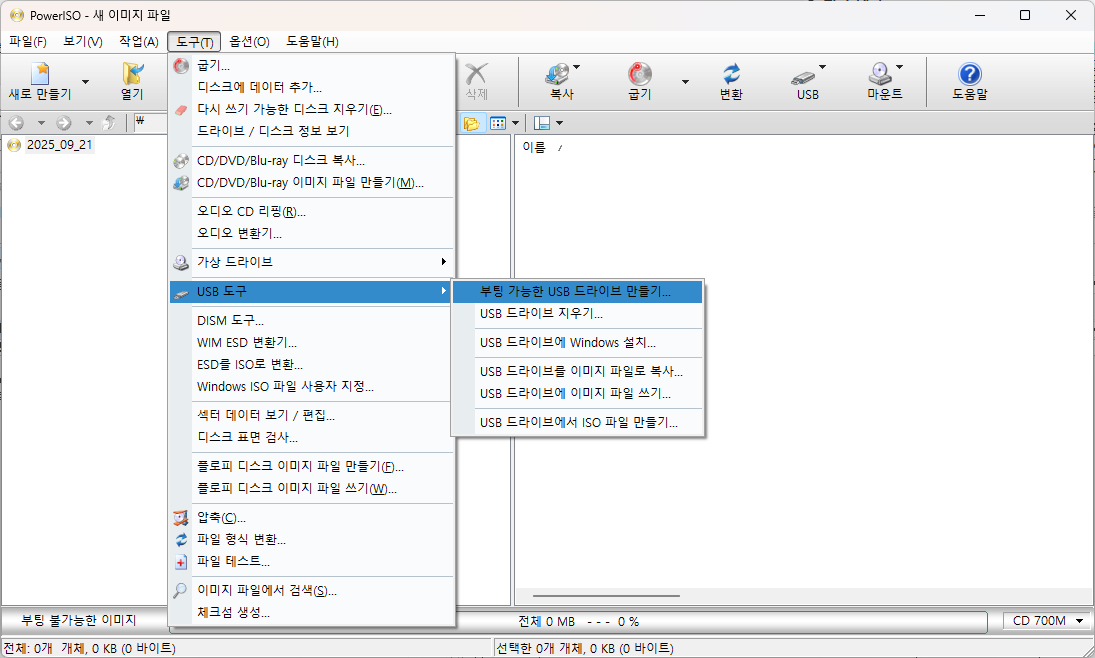Click the view mode grid icon

tap(498, 124)
